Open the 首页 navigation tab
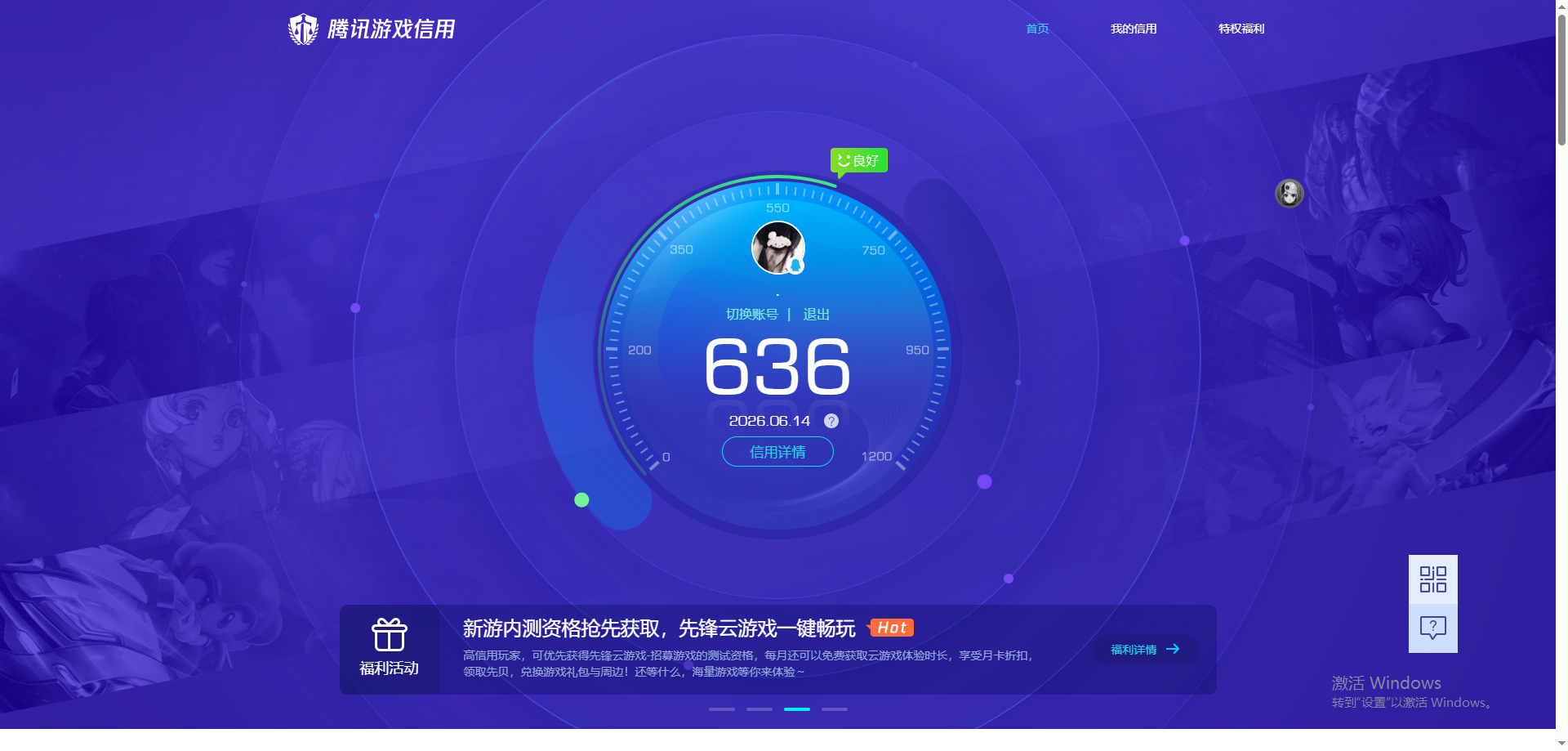1568x751 pixels. pos(1037,29)
